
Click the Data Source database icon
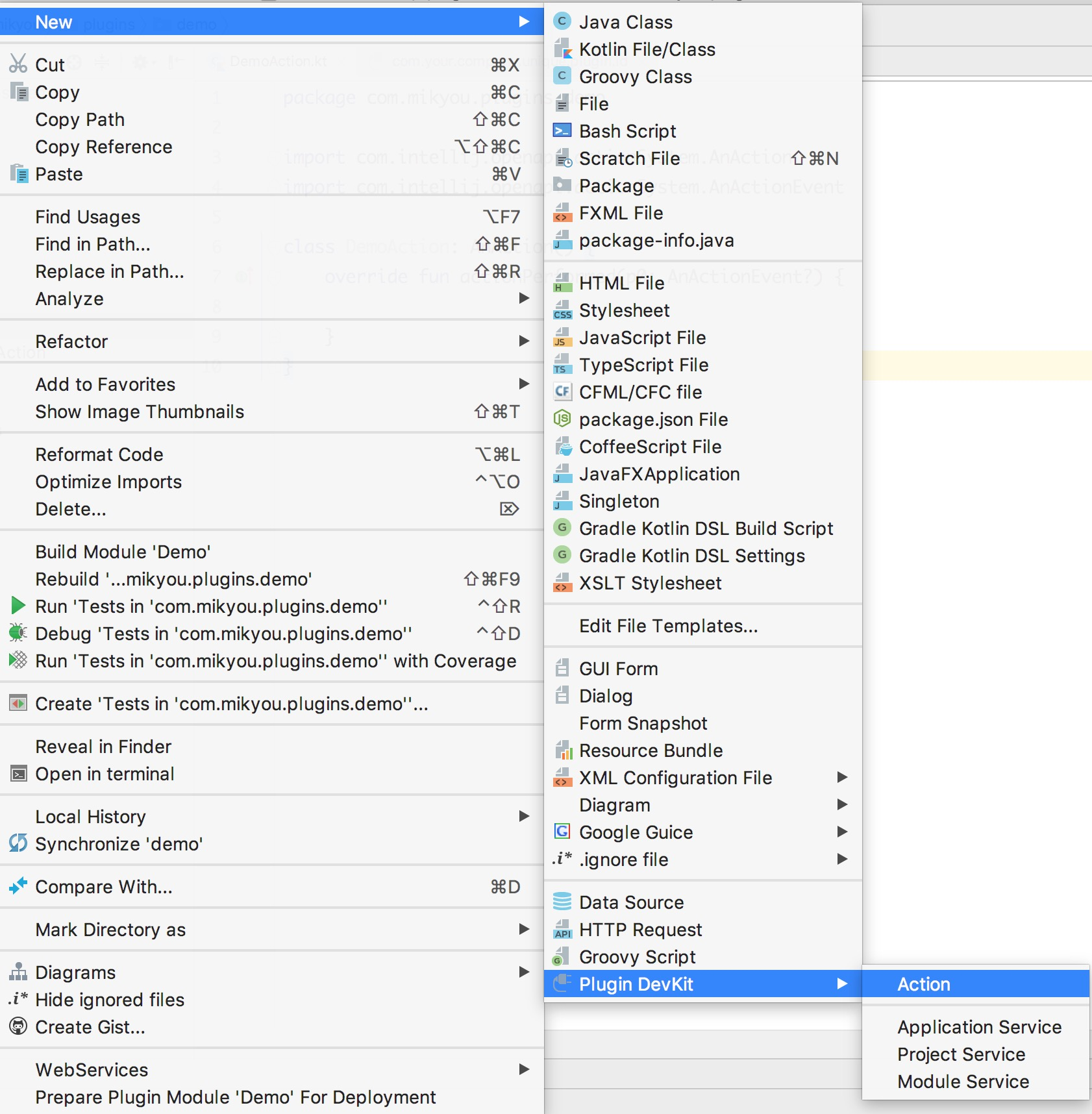click(x=562, y=902)
